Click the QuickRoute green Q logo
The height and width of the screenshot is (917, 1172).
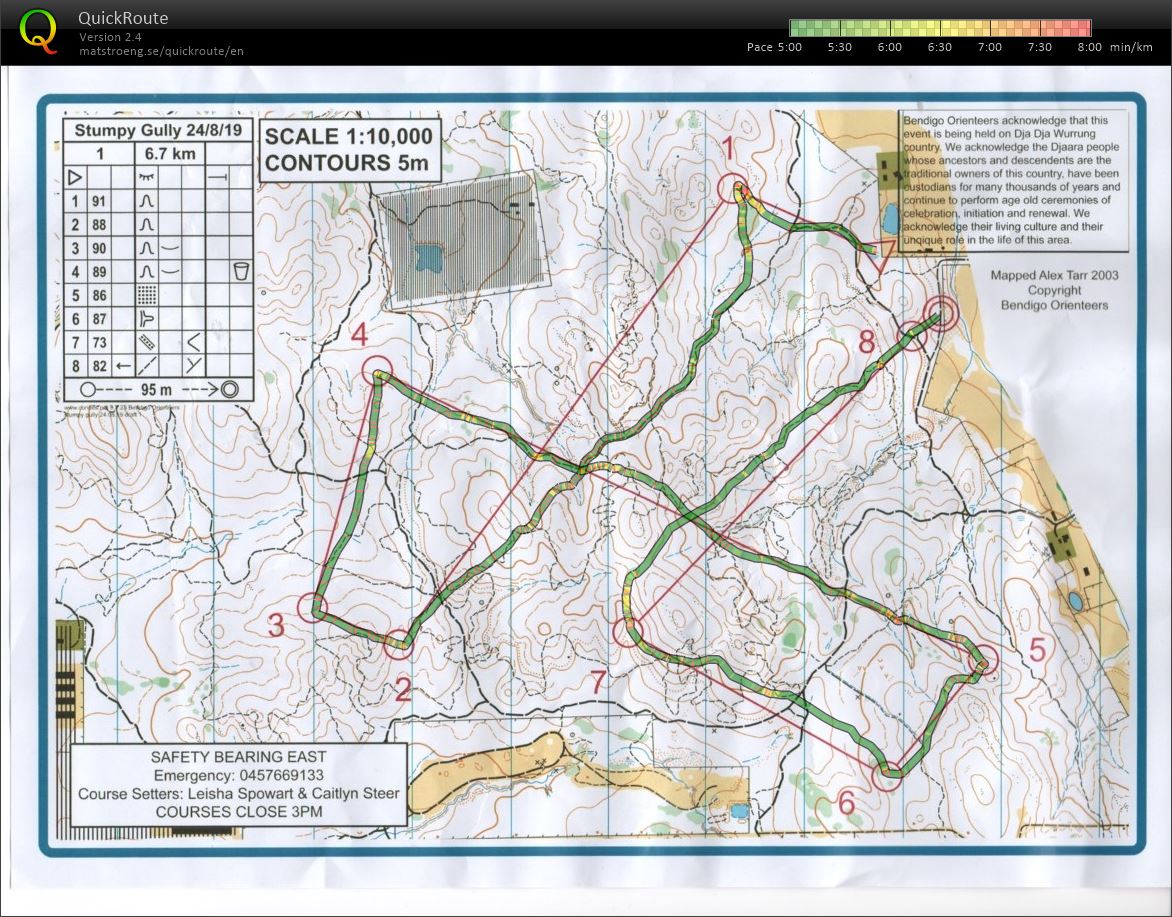tap(39, 29)
